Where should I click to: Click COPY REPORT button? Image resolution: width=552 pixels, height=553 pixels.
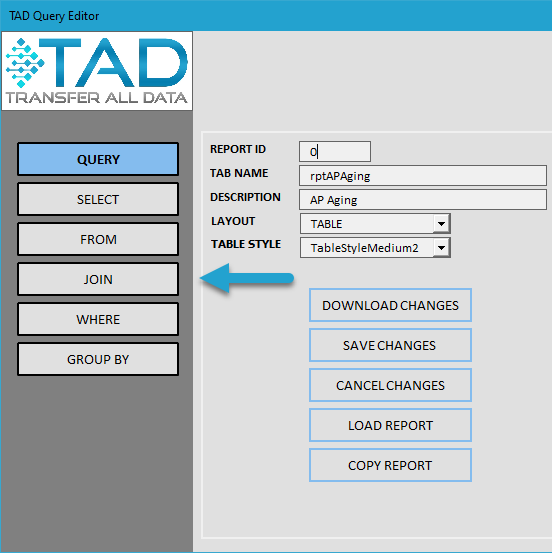coord(390,465)
